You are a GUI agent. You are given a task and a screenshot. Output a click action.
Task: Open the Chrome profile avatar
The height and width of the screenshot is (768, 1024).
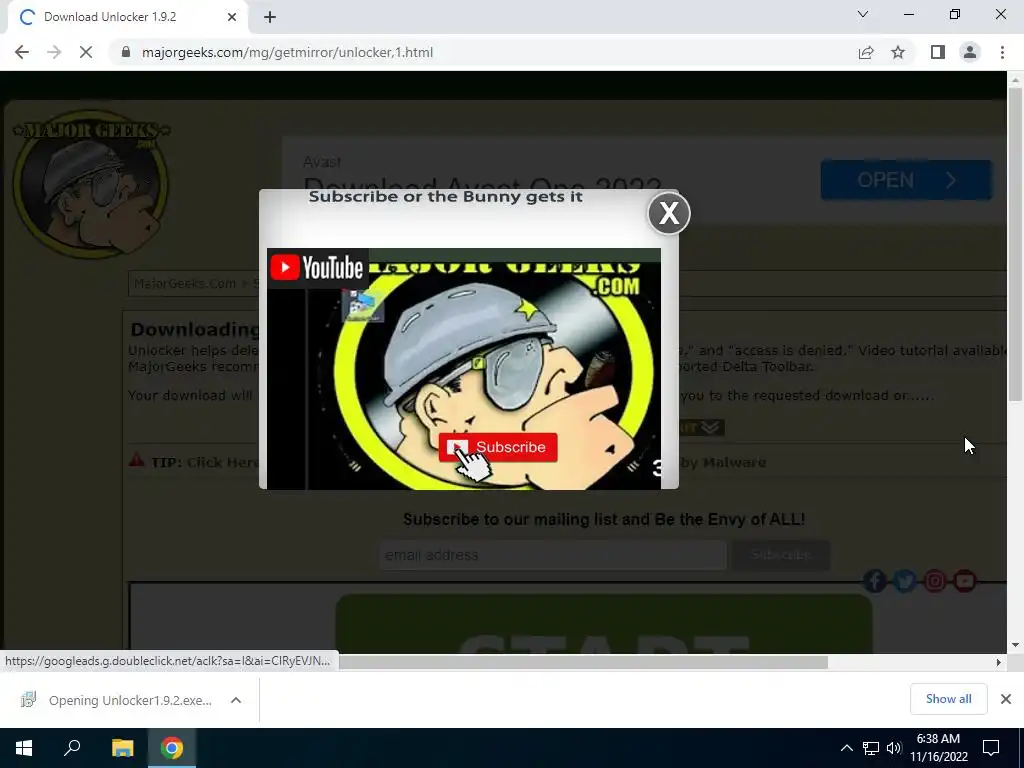970,52
